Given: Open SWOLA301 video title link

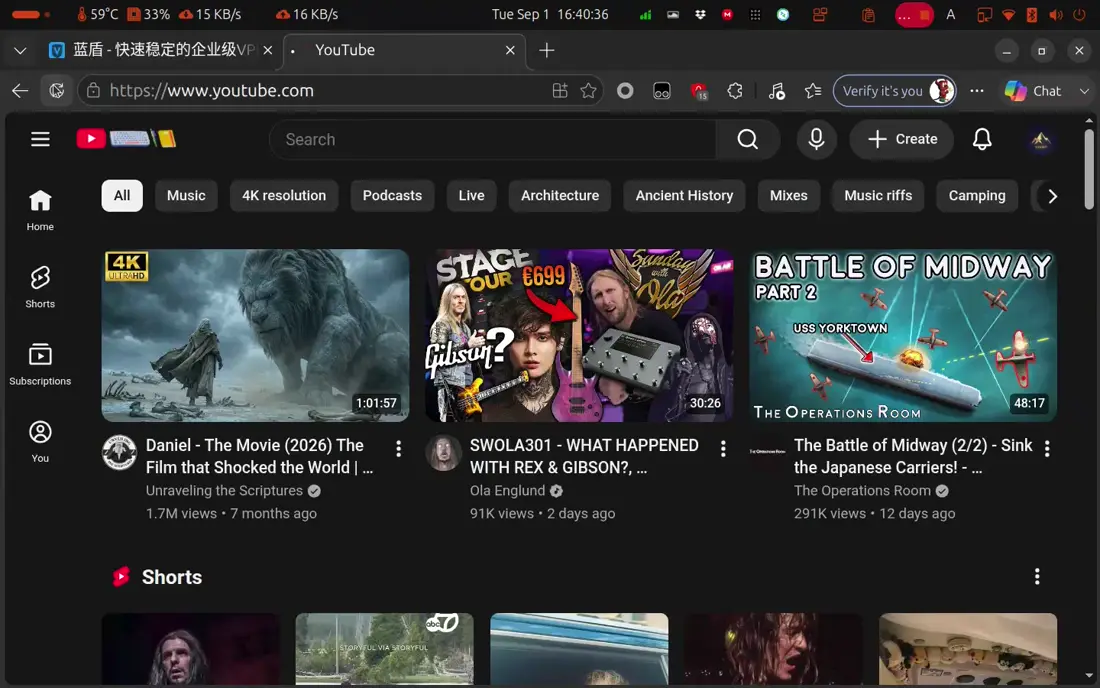Looking at the screenshot, I should coord(584,456).
